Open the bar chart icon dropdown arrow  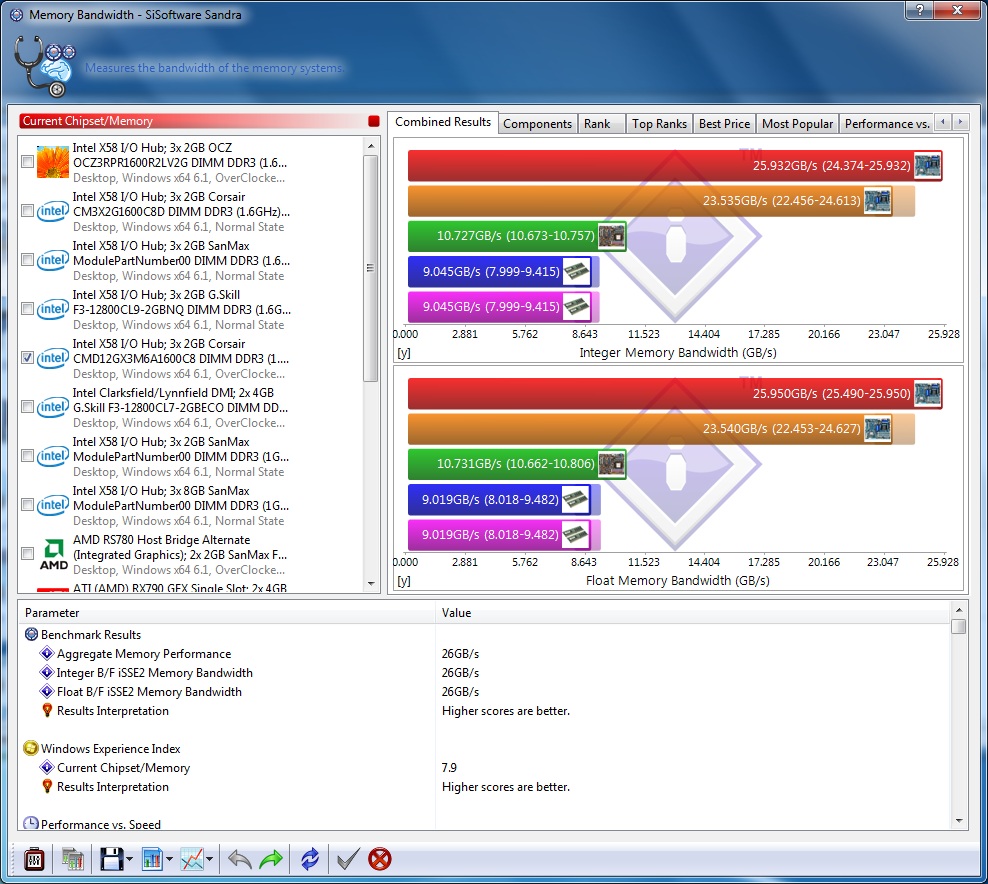click(169, 859)
